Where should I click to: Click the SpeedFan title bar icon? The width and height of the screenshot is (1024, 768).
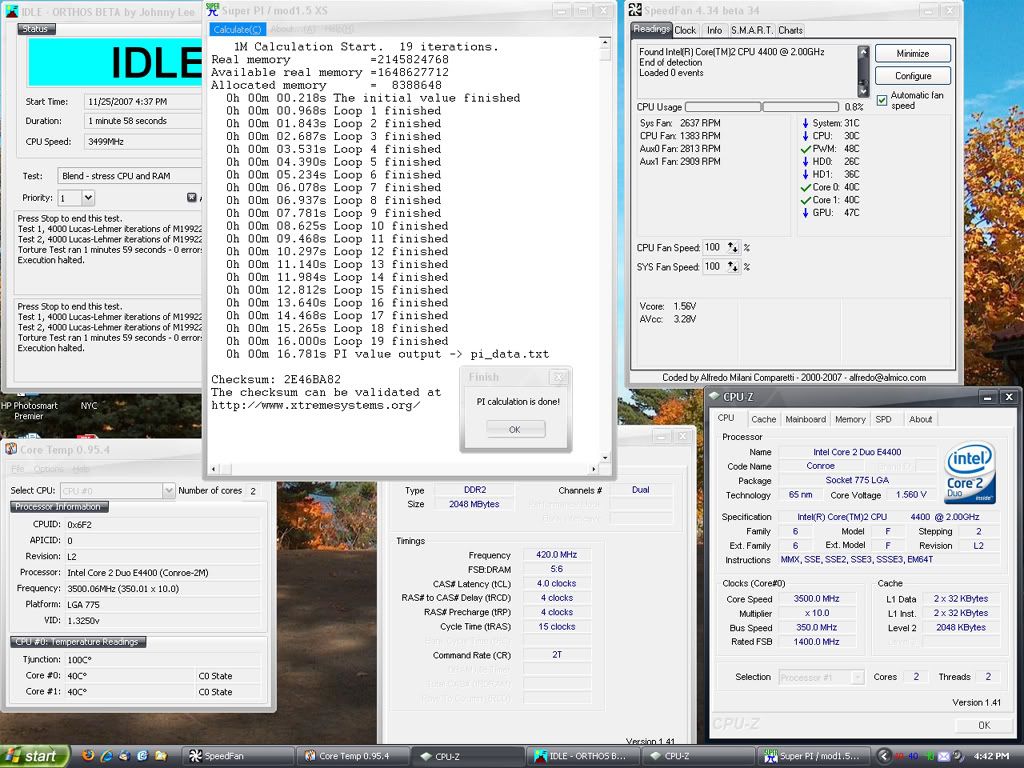pos(635,10)
